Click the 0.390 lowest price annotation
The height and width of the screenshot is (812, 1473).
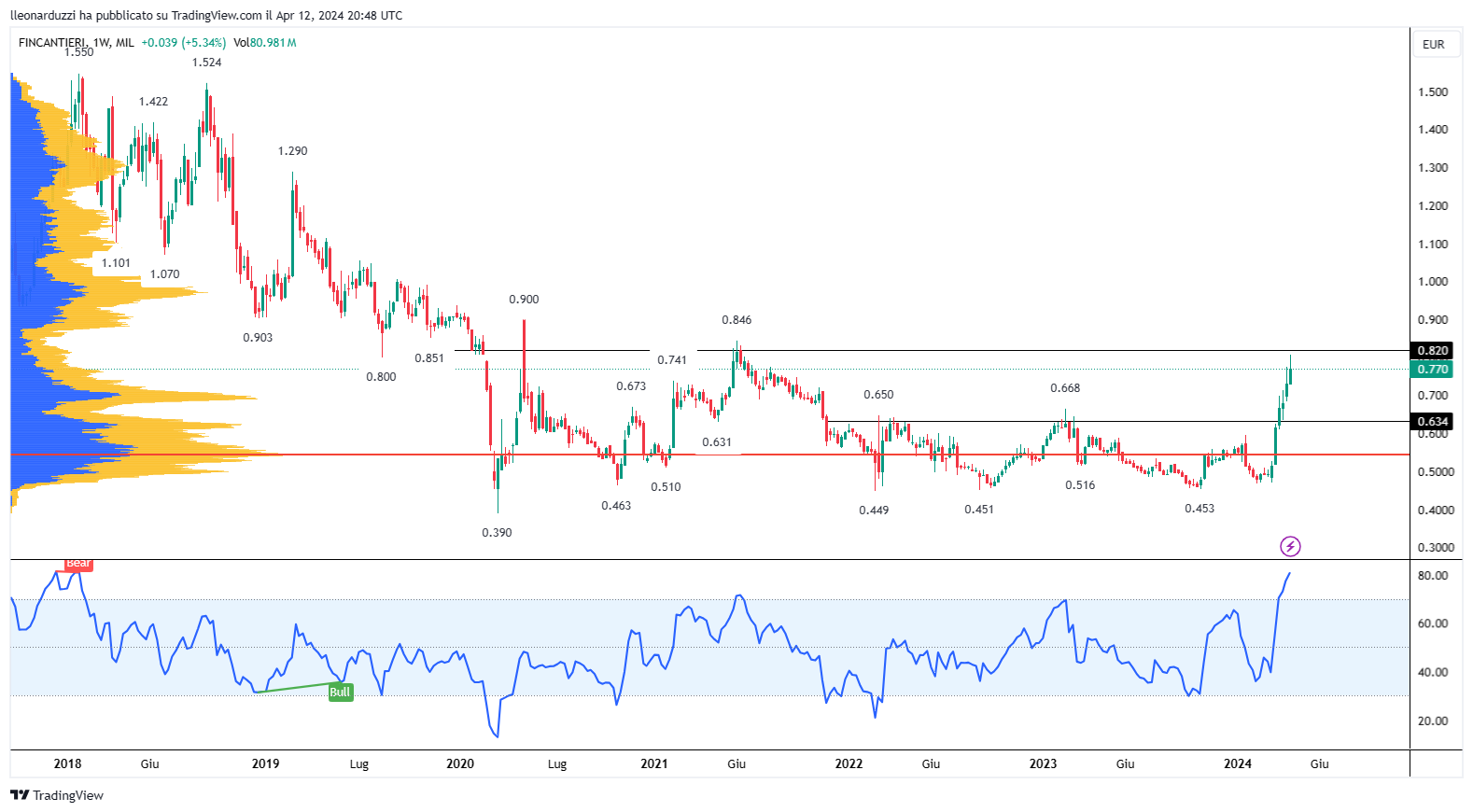point(497,533)
